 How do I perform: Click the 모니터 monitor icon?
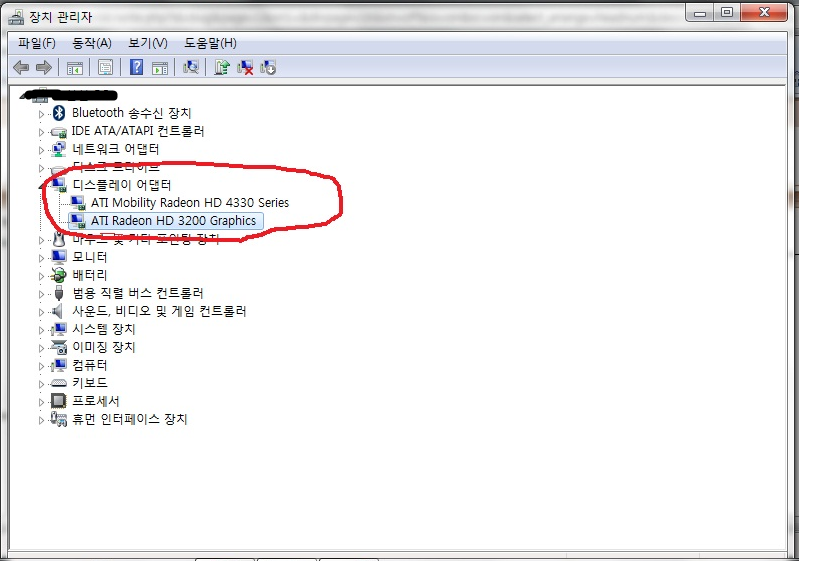pyautogui.click(x=59, y=257)
